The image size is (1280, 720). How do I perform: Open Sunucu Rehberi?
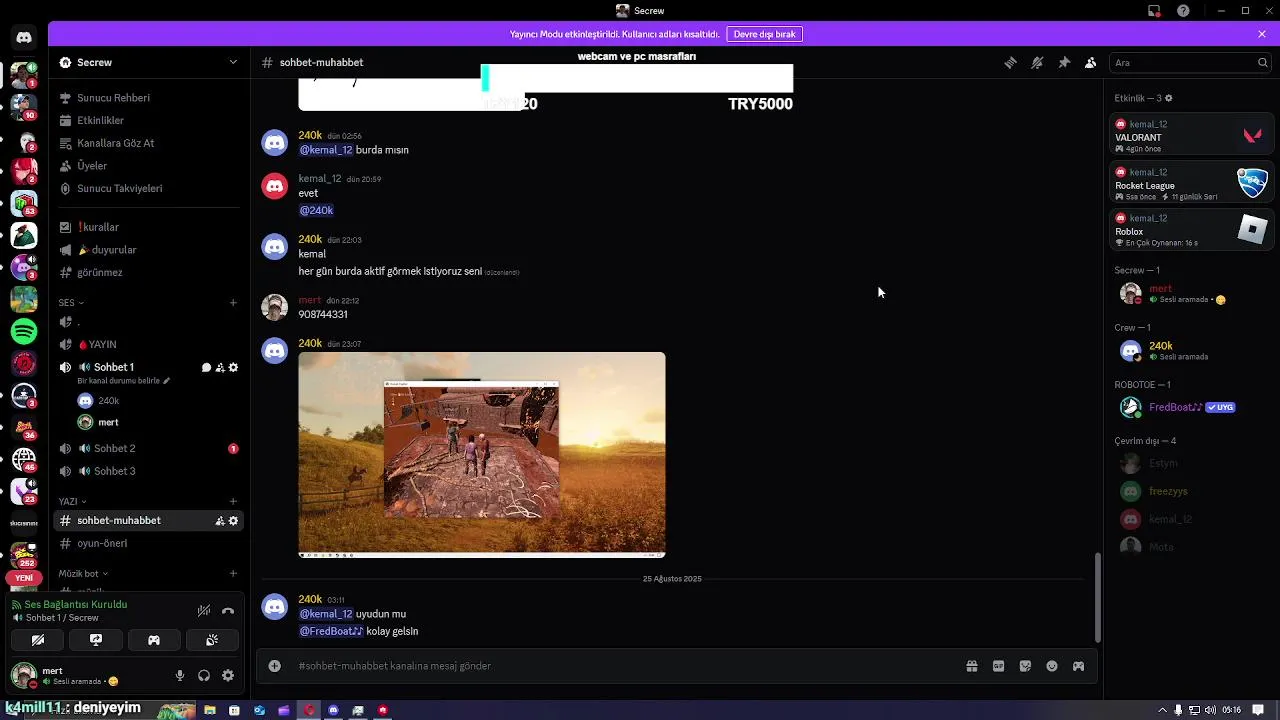pos(149,98)
